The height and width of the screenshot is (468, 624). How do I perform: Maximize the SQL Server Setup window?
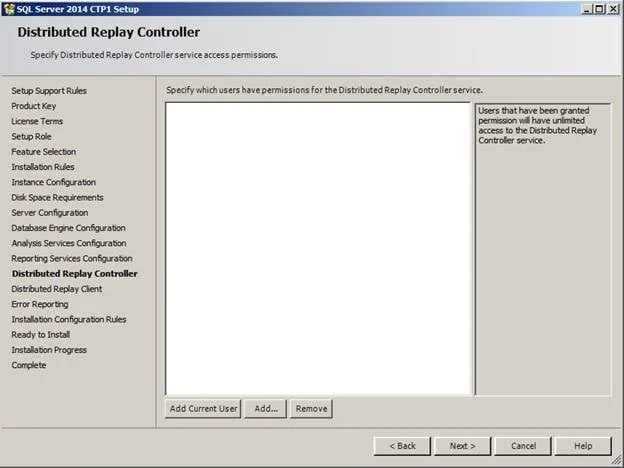[599, 9]
